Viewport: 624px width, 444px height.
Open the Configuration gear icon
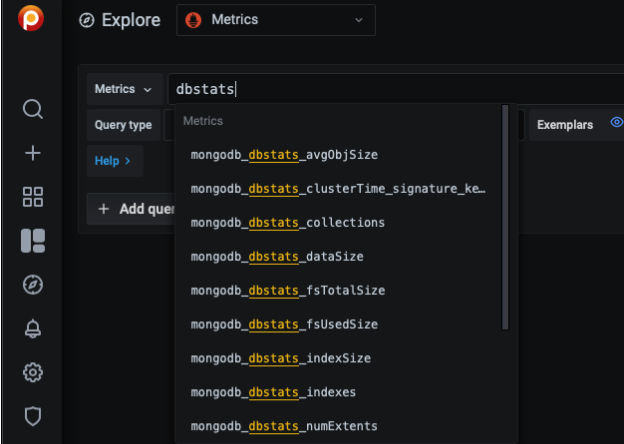pos(32,373)
